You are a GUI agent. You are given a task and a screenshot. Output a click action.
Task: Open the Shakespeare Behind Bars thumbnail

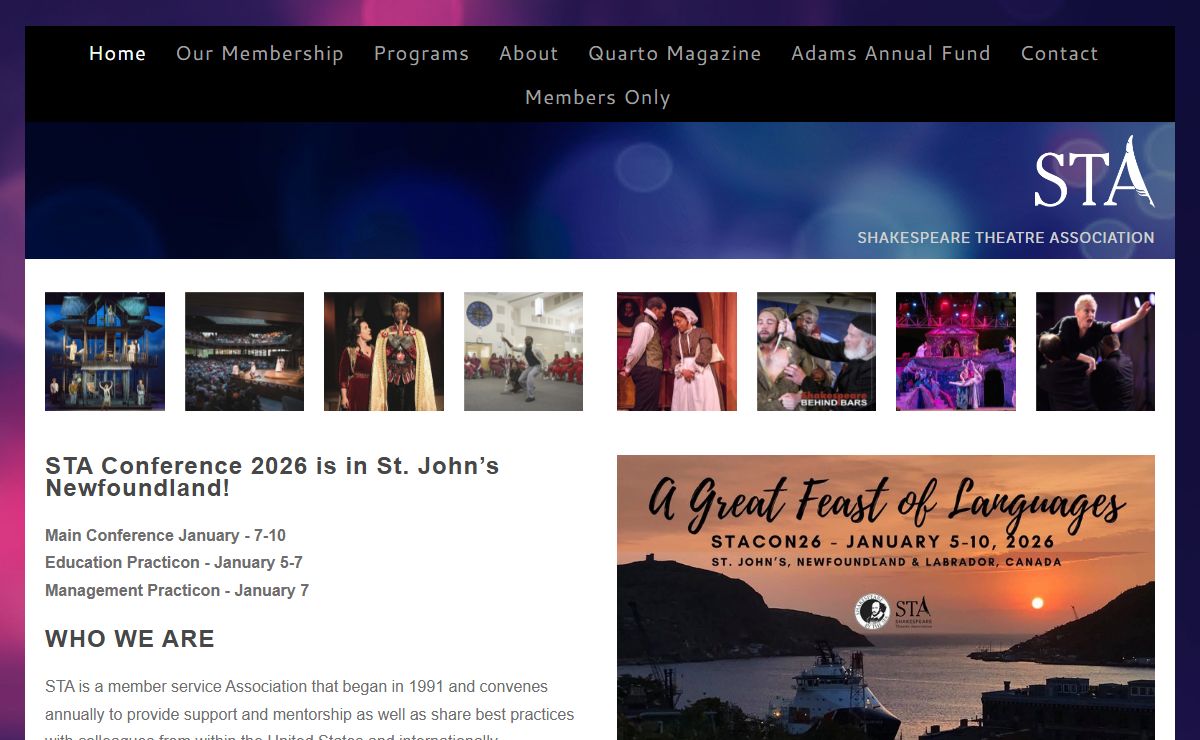(x=816, y=351)
